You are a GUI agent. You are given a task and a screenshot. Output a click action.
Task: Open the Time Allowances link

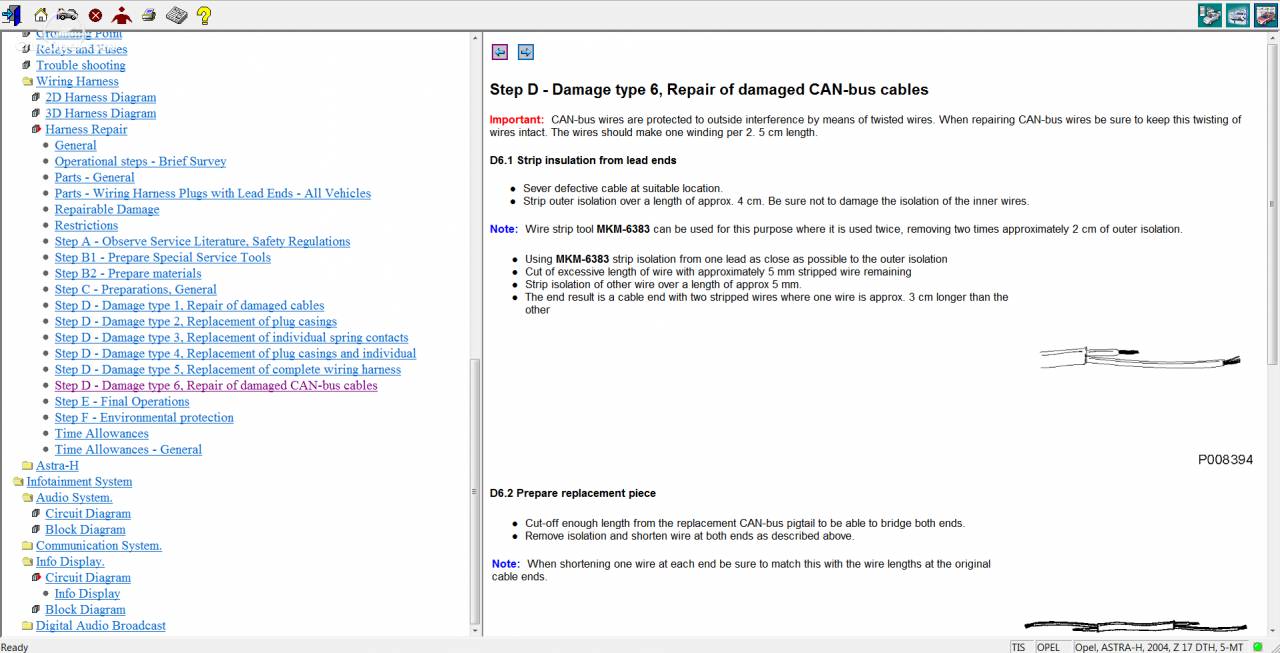tap(102, 433)
